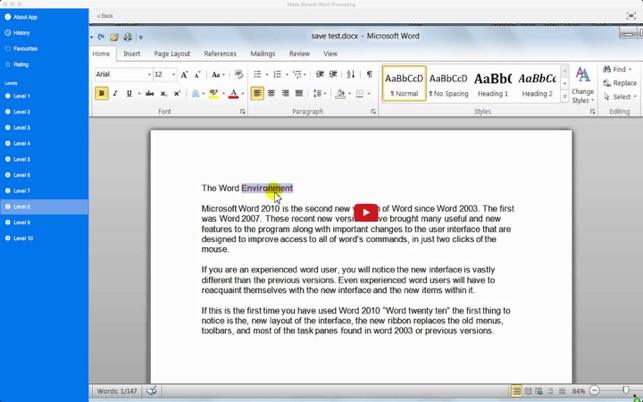Apply the Normal style
The height and width of the screenshot is (402, 643).
pos(404,84)
